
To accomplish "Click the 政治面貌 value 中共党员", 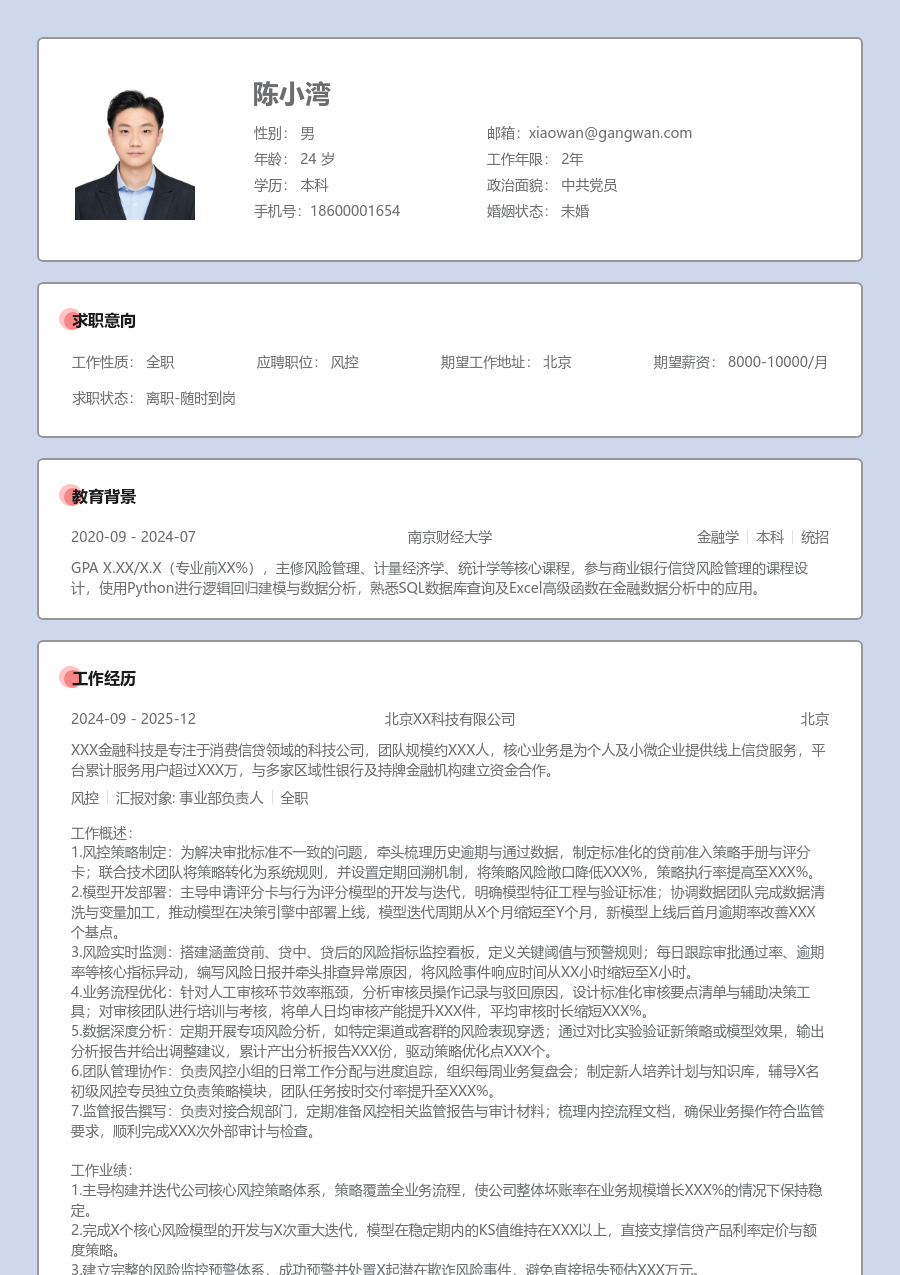I will coord(589,185).
